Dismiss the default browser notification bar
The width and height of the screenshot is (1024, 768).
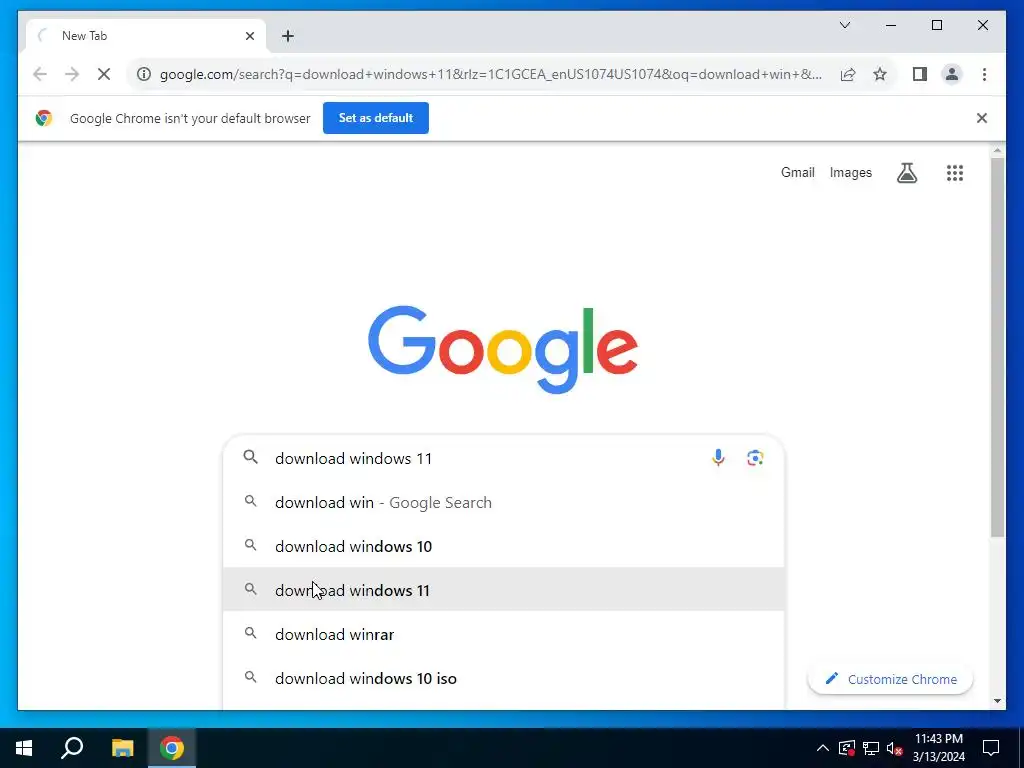981,118
